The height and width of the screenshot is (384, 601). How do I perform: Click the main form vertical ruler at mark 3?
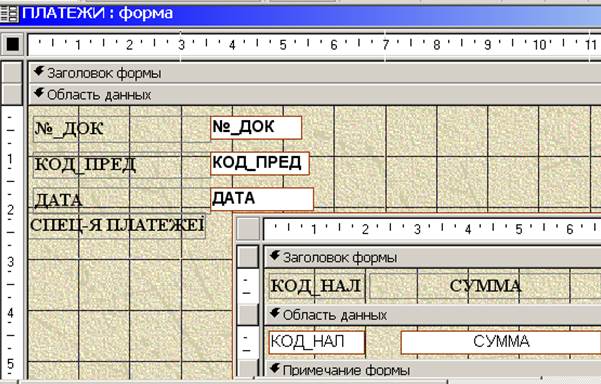(10, 262)
